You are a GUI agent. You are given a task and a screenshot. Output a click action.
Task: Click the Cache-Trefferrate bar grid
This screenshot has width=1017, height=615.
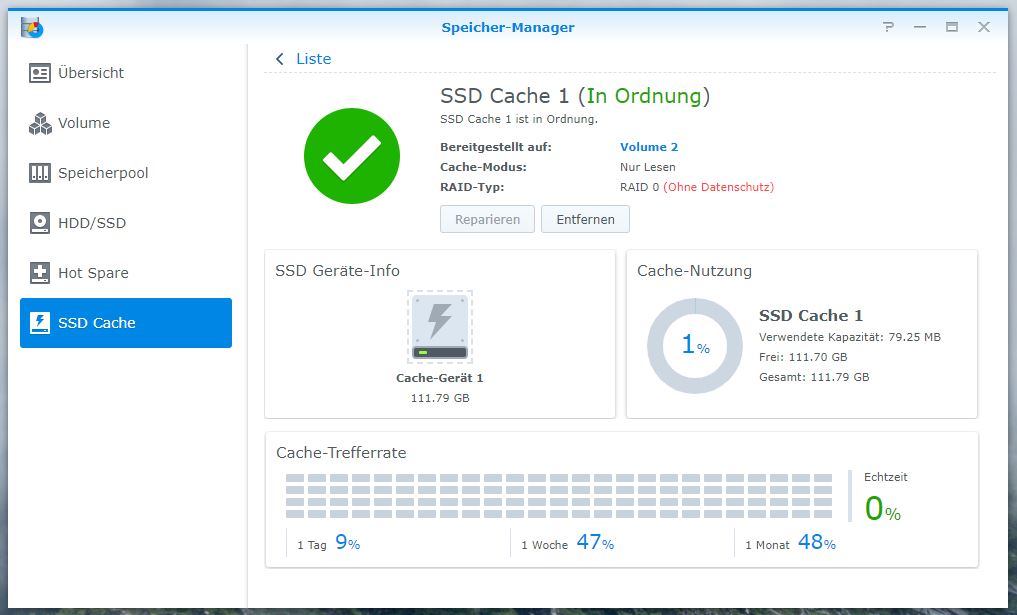[x=558, y=496]
